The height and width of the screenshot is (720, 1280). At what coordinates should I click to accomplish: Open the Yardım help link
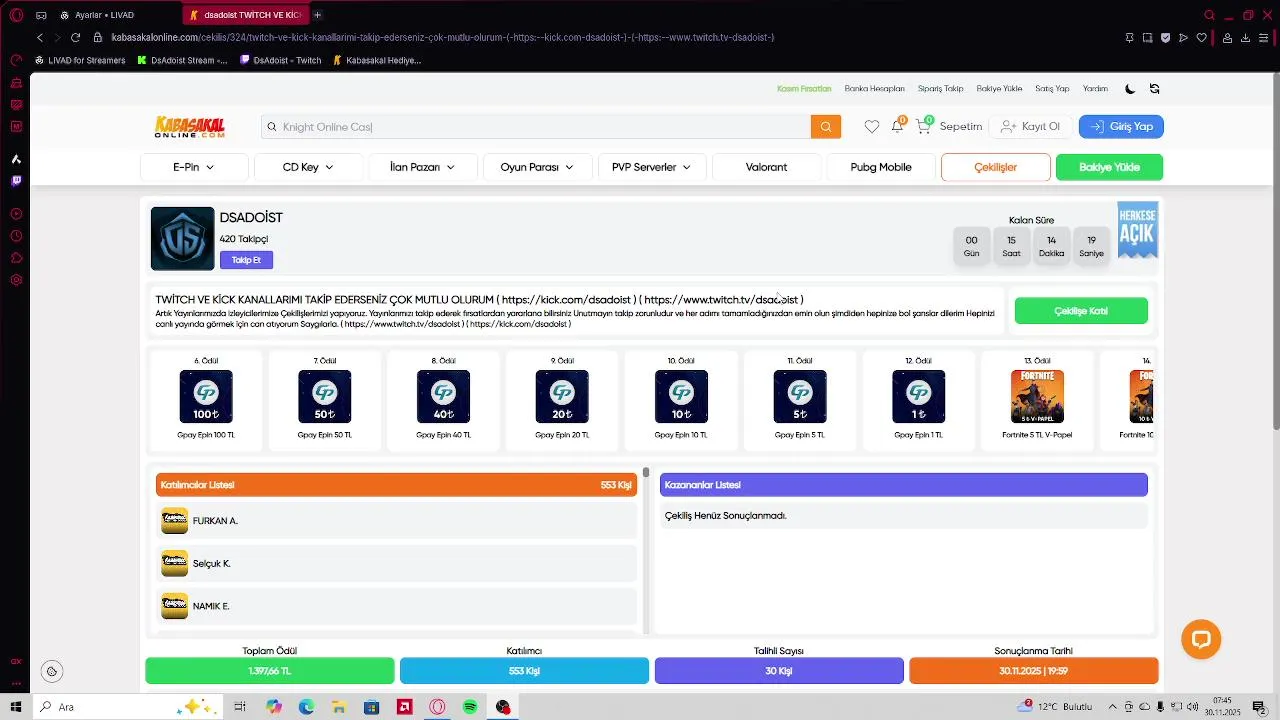click(x=1095, y=89)
